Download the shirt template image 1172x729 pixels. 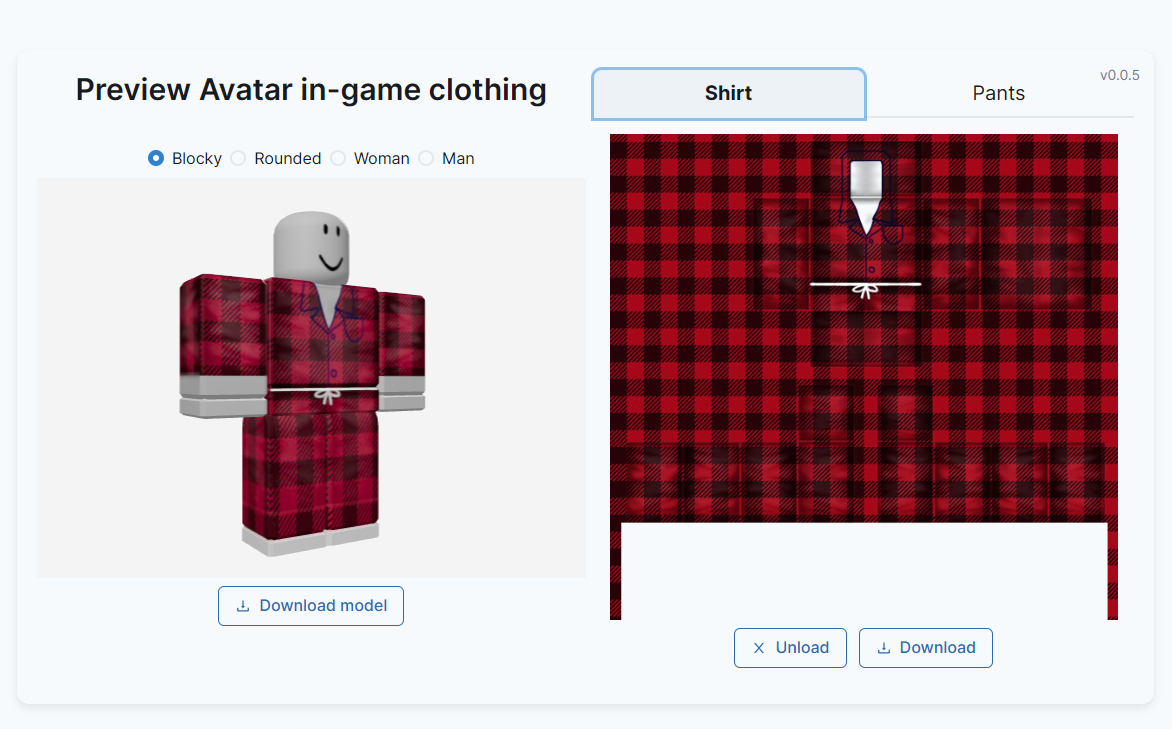(x=925, y=648)
